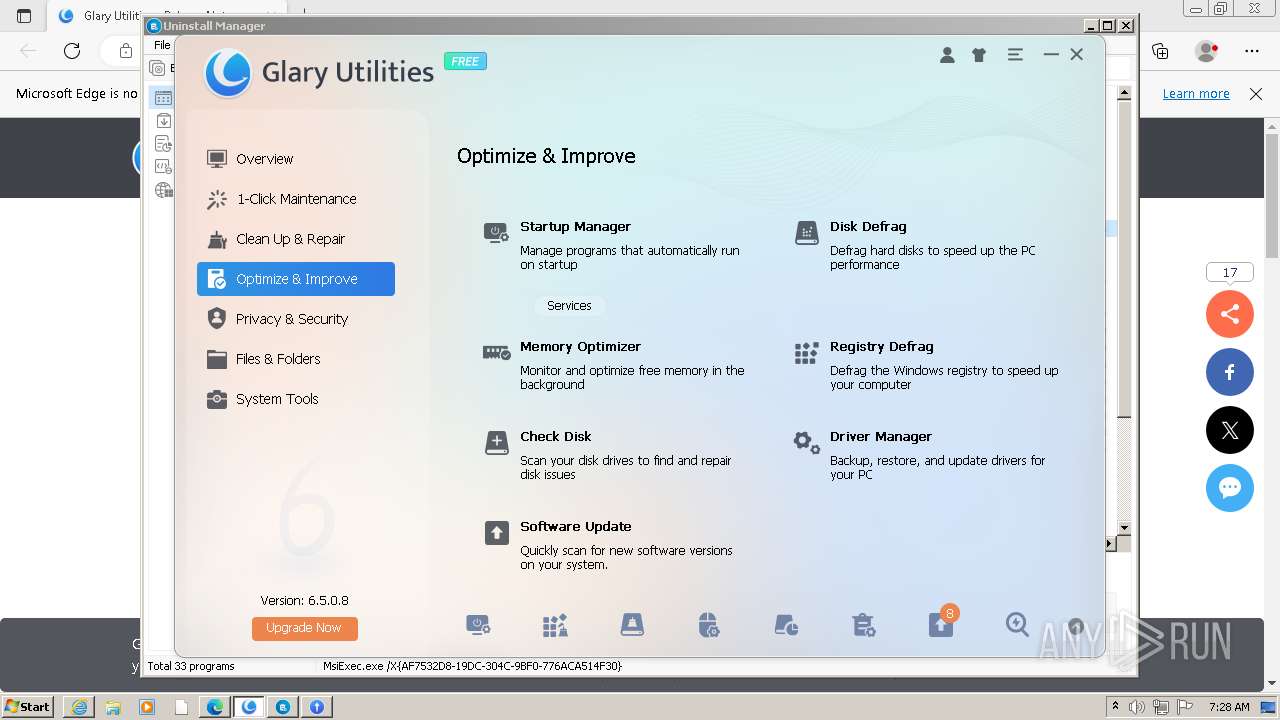This screenshot has height=720, width=1280.
Task: Select calendar view icon in Uninstall Manager sidebar
Action: pos(162,98)
